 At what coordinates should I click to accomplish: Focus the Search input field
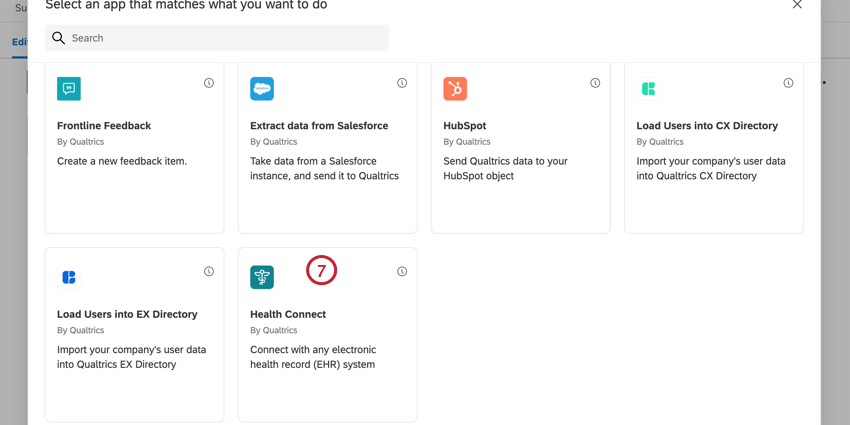click(x=217, y=38)
